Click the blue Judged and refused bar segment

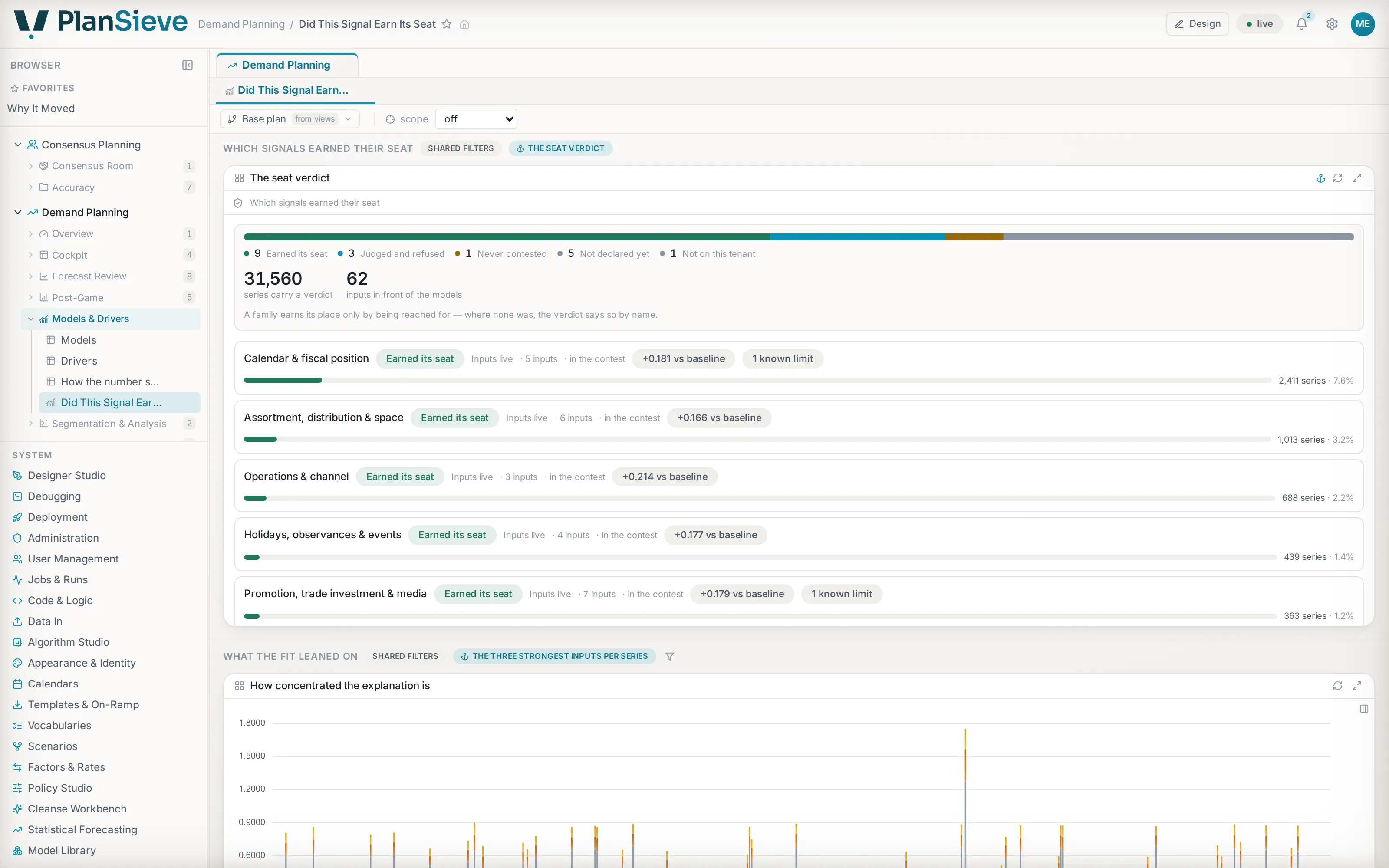(858, 237)
